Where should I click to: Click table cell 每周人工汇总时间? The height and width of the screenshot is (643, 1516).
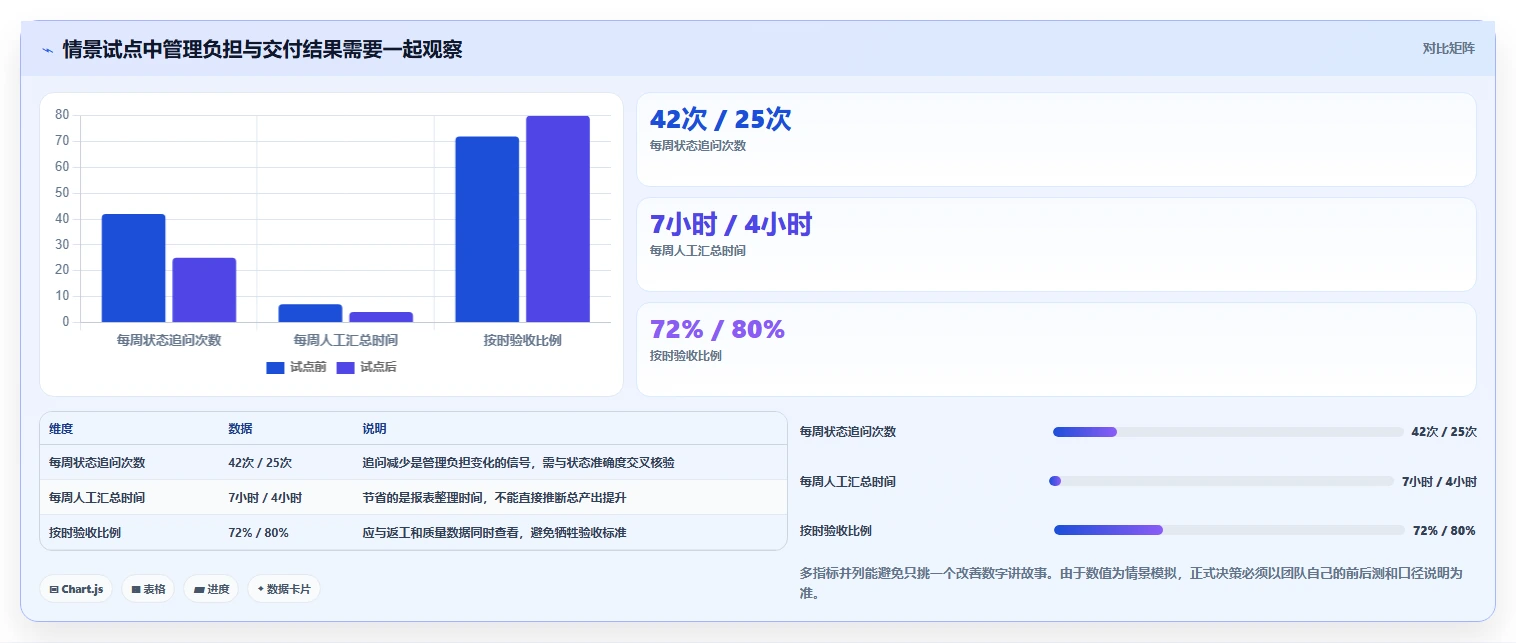97,498
